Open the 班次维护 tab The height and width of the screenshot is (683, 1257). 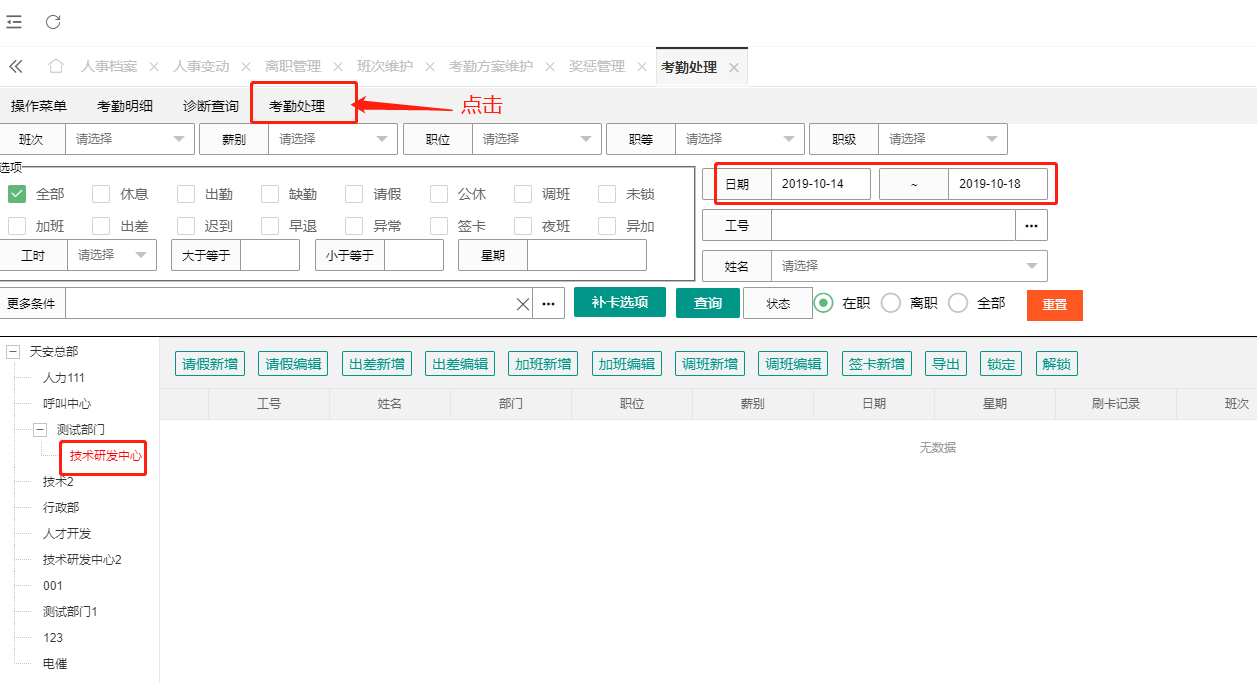point(385,67)
